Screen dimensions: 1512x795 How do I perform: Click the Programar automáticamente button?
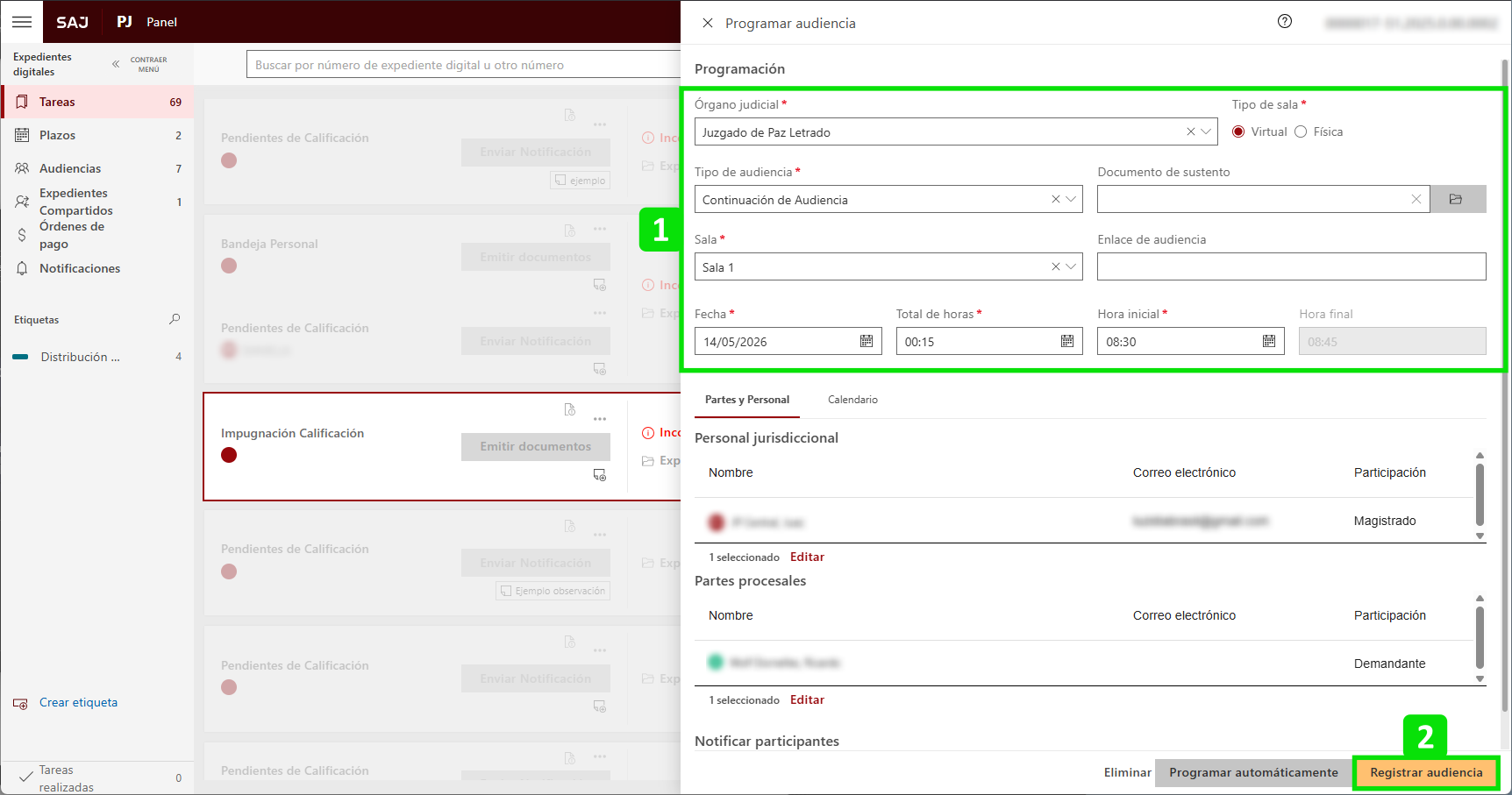1252,772
